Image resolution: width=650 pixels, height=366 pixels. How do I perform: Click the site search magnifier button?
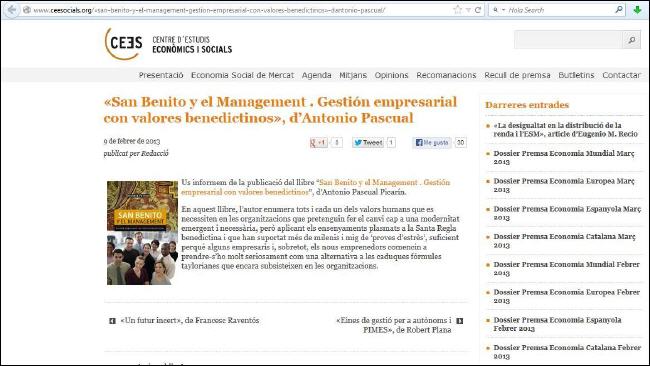[x=632, y=40]
